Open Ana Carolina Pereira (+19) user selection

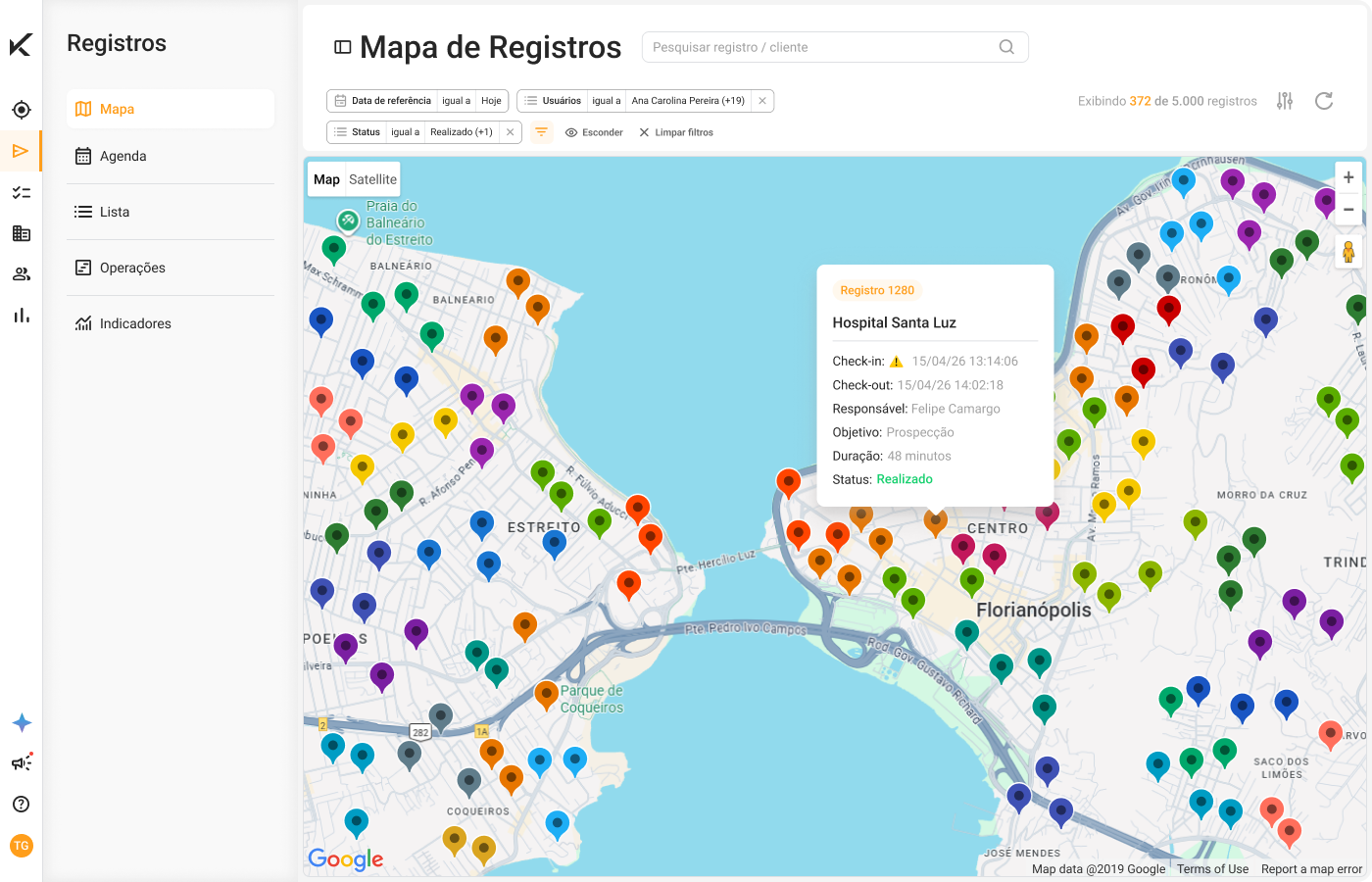click(x=688, y=101)
